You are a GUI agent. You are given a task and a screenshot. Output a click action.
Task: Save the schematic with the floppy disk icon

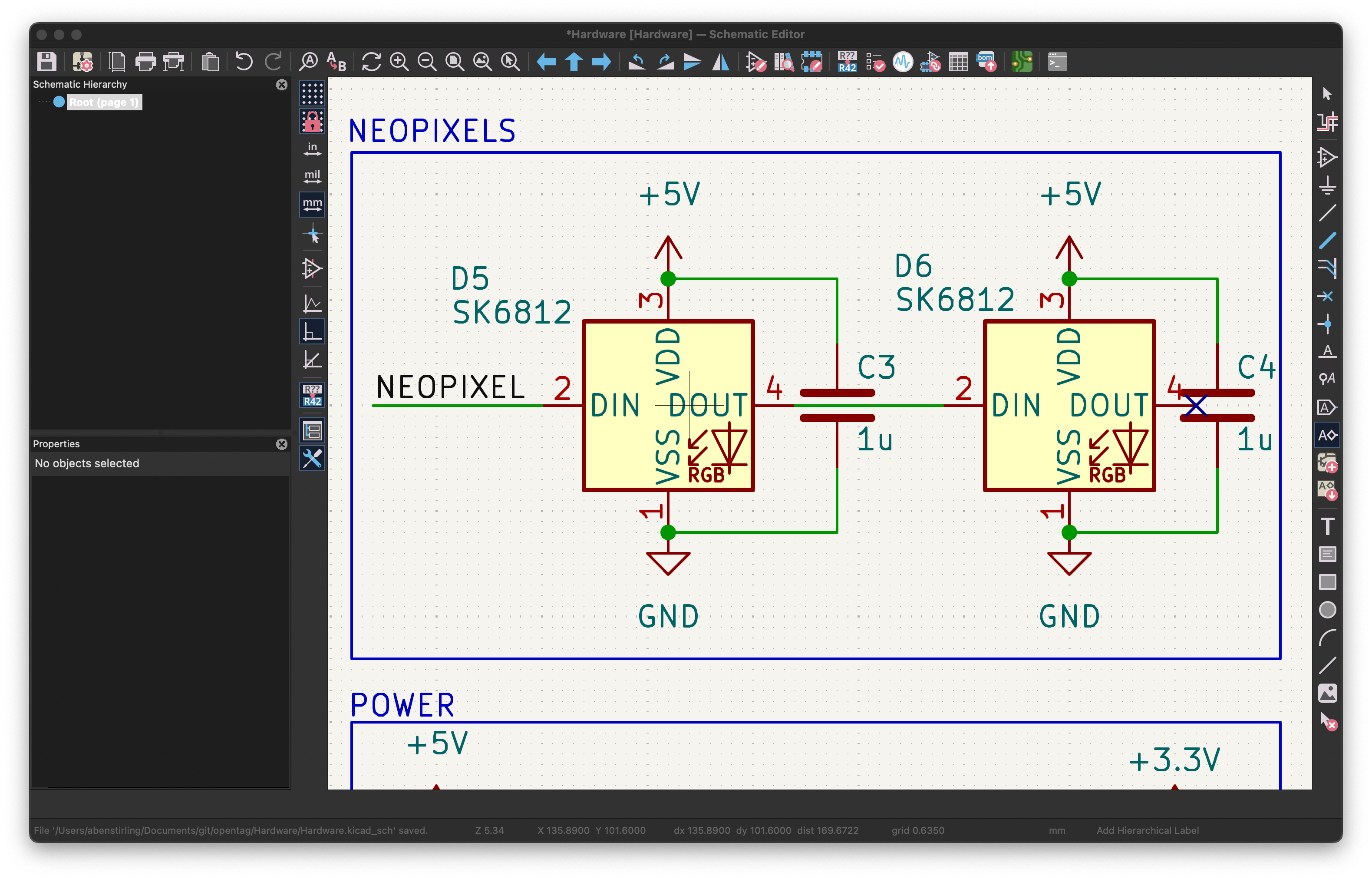pos(47,62)
